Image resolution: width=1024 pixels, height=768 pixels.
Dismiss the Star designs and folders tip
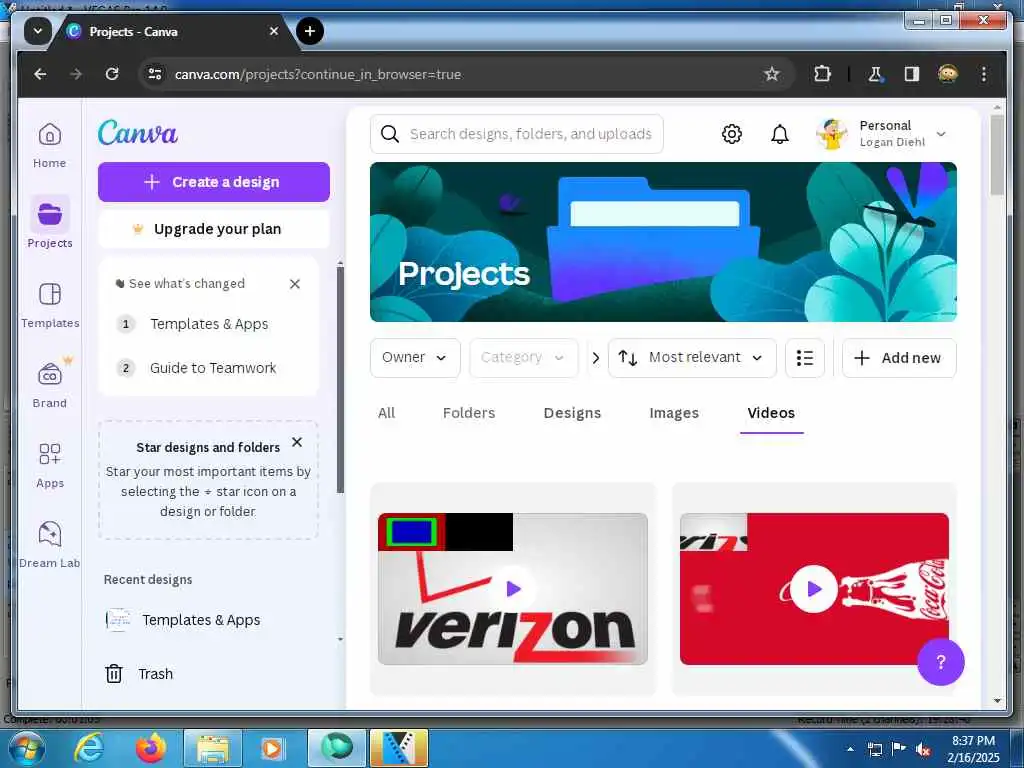pos(296,442)
